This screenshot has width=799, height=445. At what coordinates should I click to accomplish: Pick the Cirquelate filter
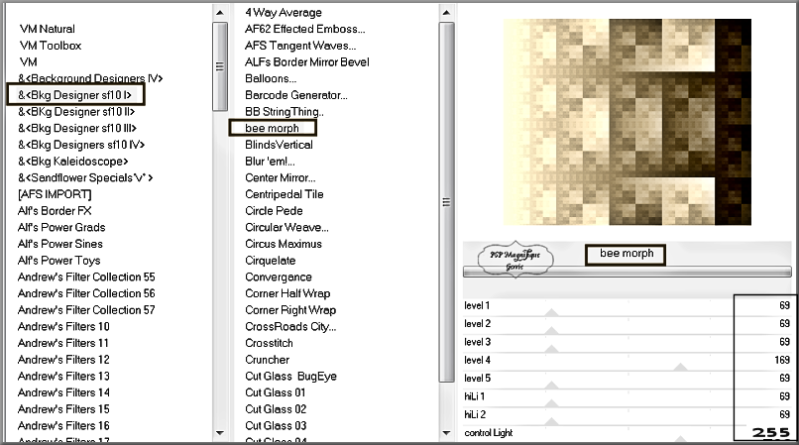click(x=270, y=260)
